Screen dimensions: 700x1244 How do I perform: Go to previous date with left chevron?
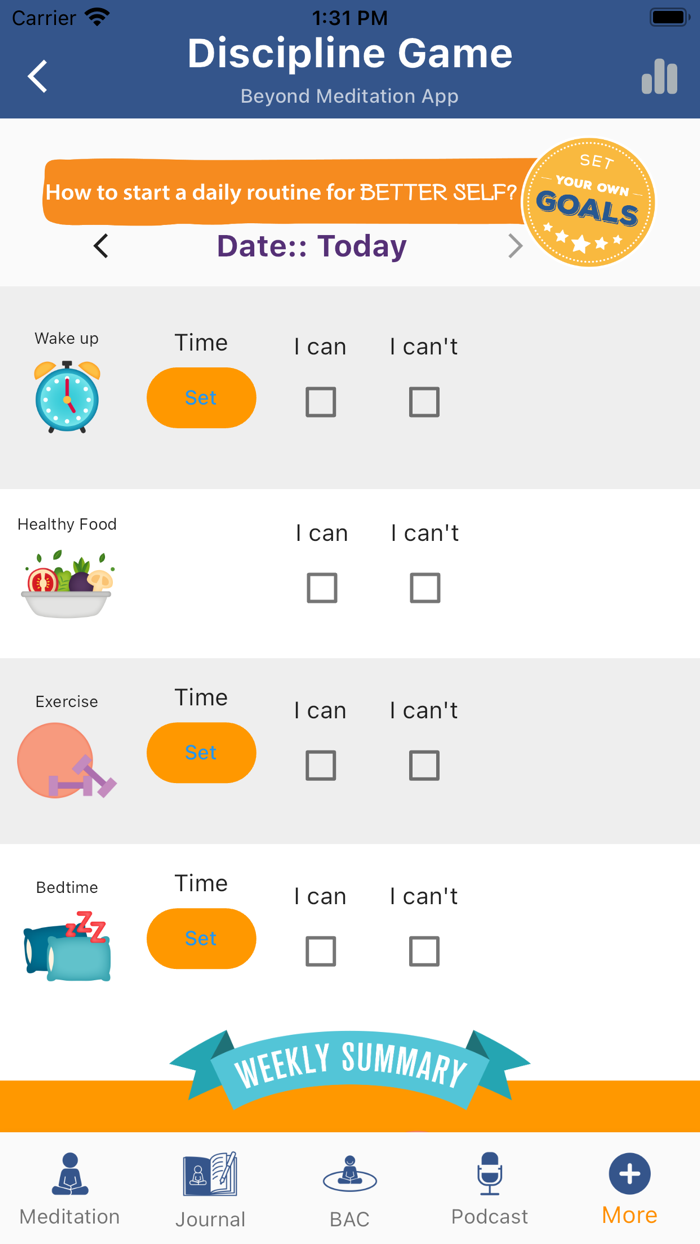[99, 245]
